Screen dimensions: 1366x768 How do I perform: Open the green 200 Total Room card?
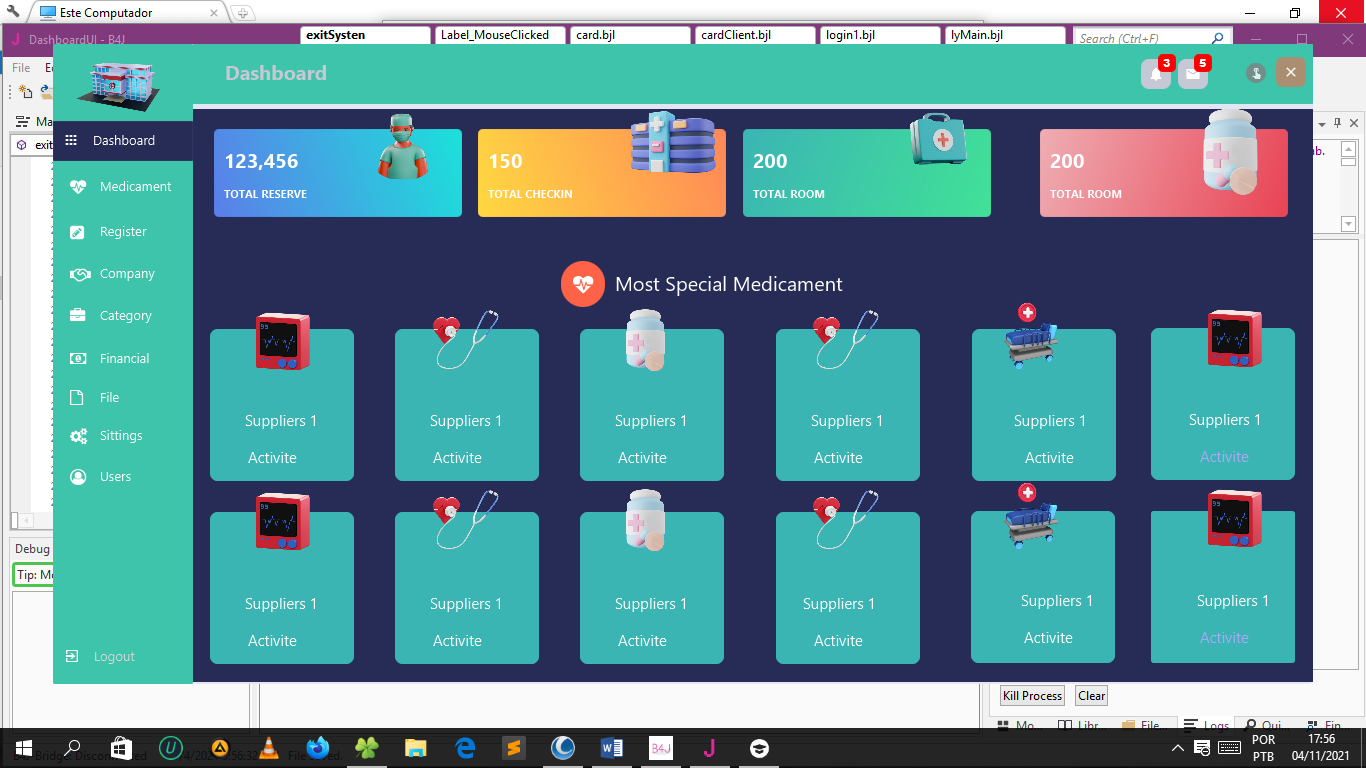(x=867, y=173)
